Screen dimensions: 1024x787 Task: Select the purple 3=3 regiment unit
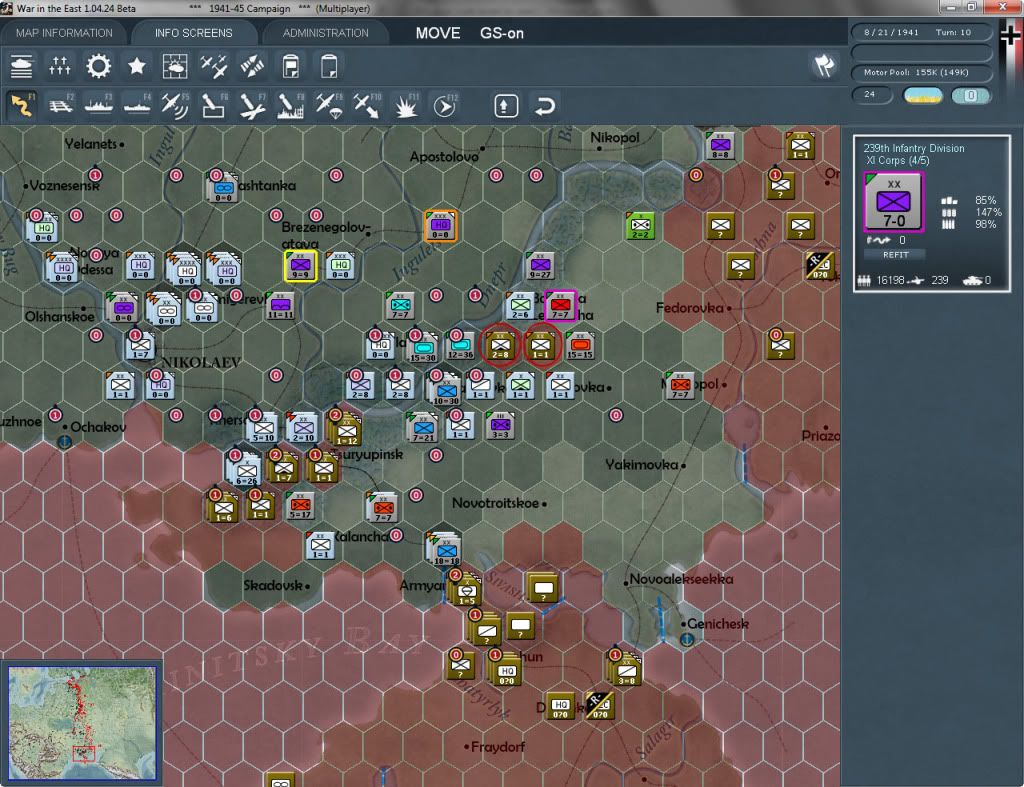pyautogui.click(x=500, y=426)
